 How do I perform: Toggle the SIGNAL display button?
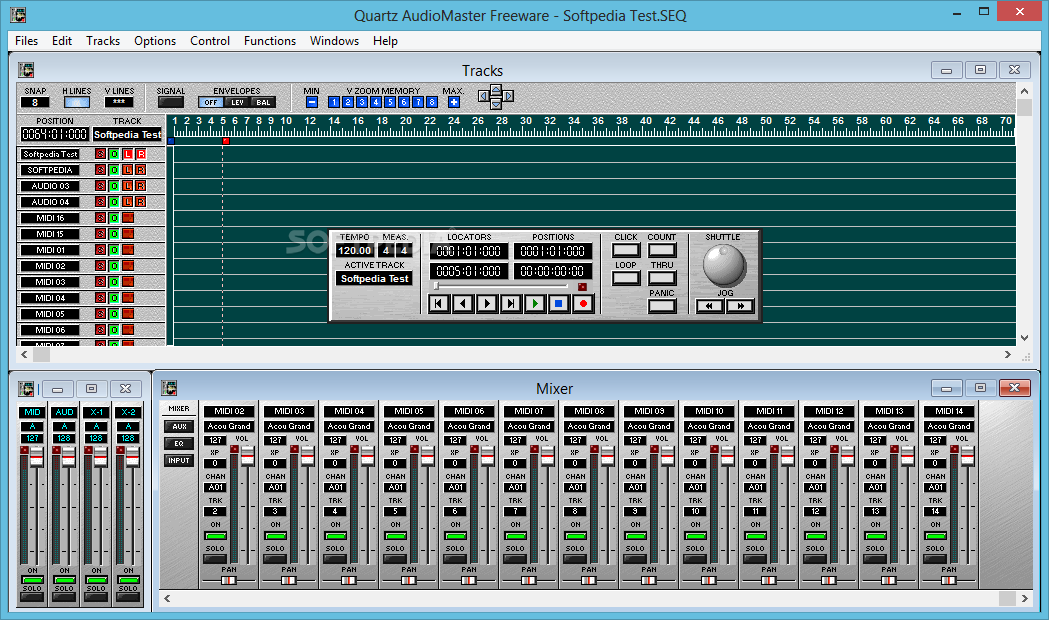171,102
